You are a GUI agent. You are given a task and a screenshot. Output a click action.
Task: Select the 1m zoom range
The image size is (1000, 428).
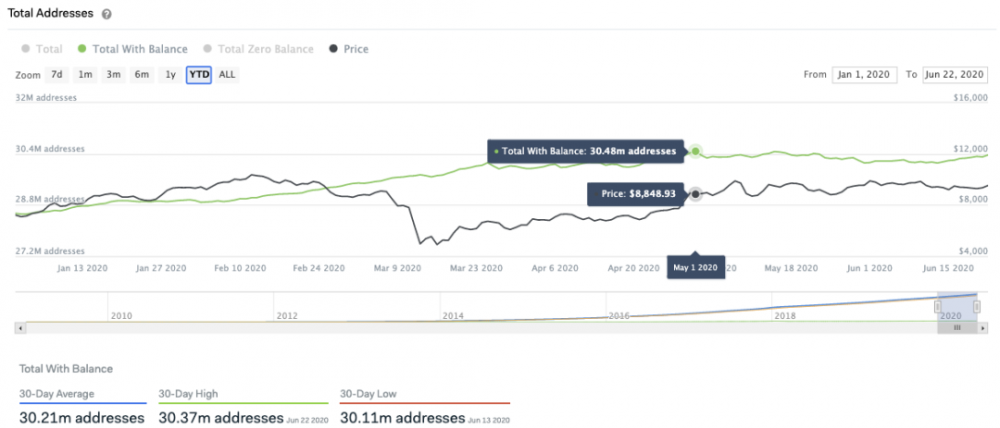[x=85, y=75]
